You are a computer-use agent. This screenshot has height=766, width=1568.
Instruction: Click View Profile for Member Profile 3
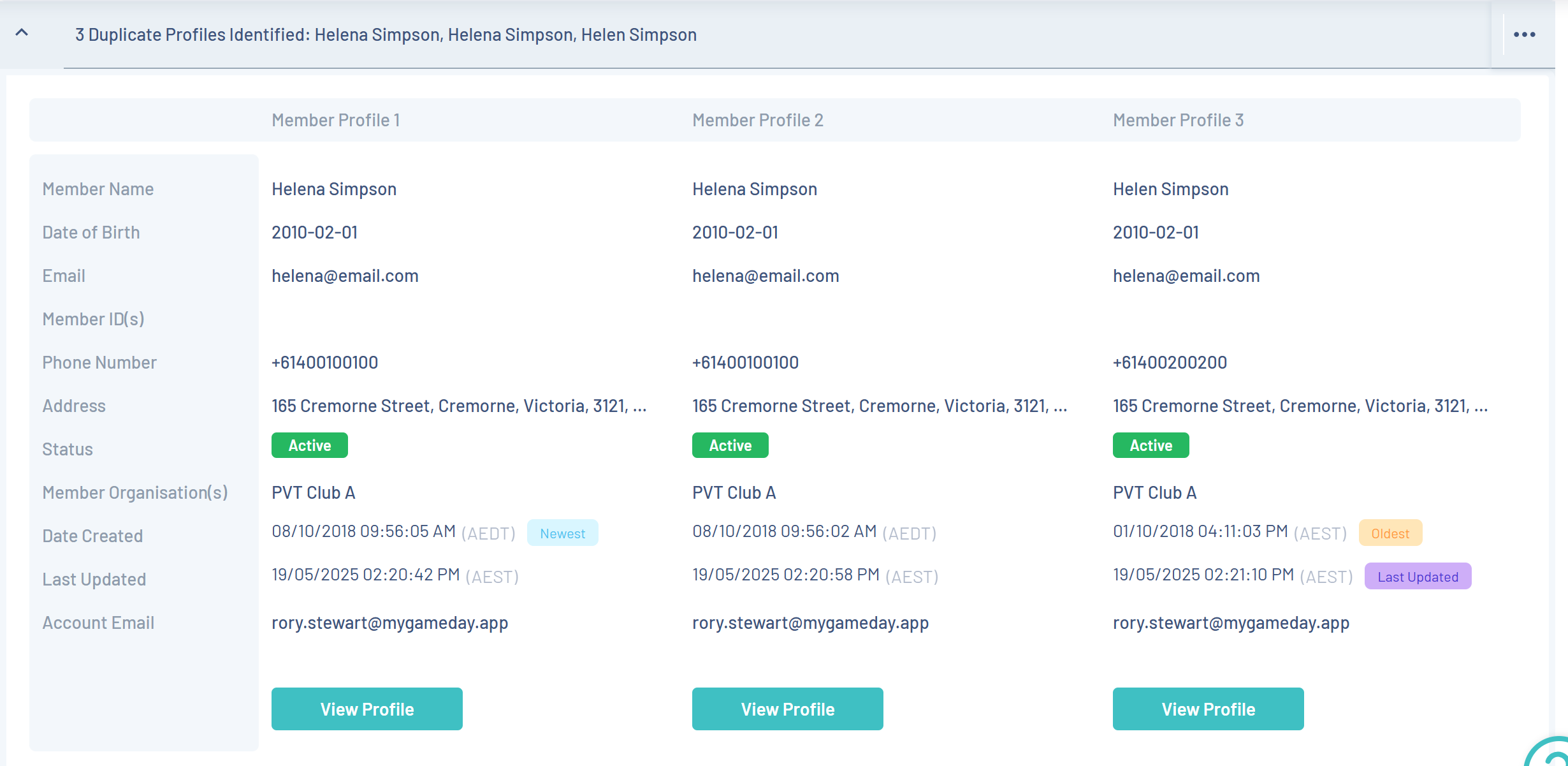1208,709
